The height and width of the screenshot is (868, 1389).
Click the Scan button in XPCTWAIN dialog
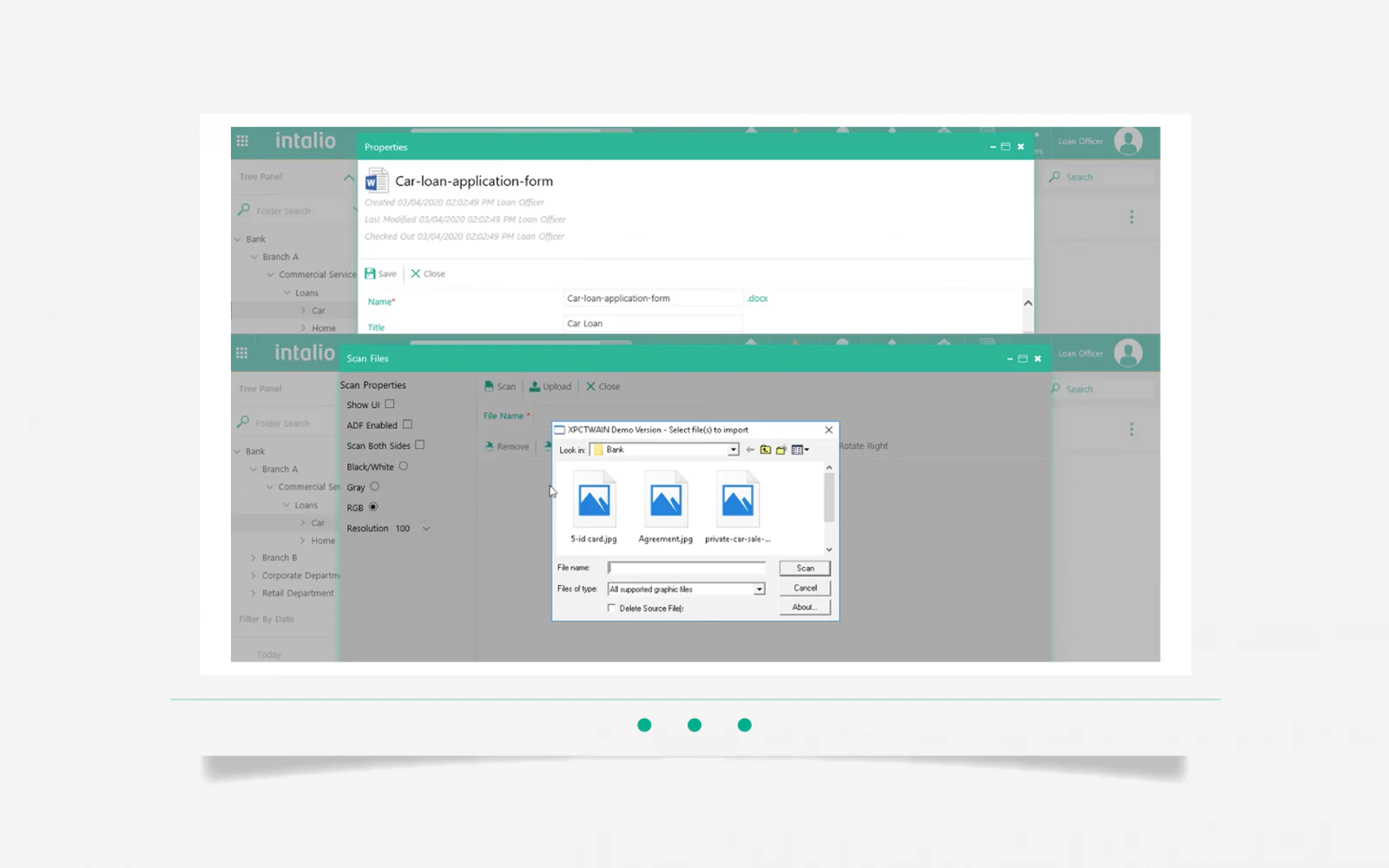click(x=805, y=569)
